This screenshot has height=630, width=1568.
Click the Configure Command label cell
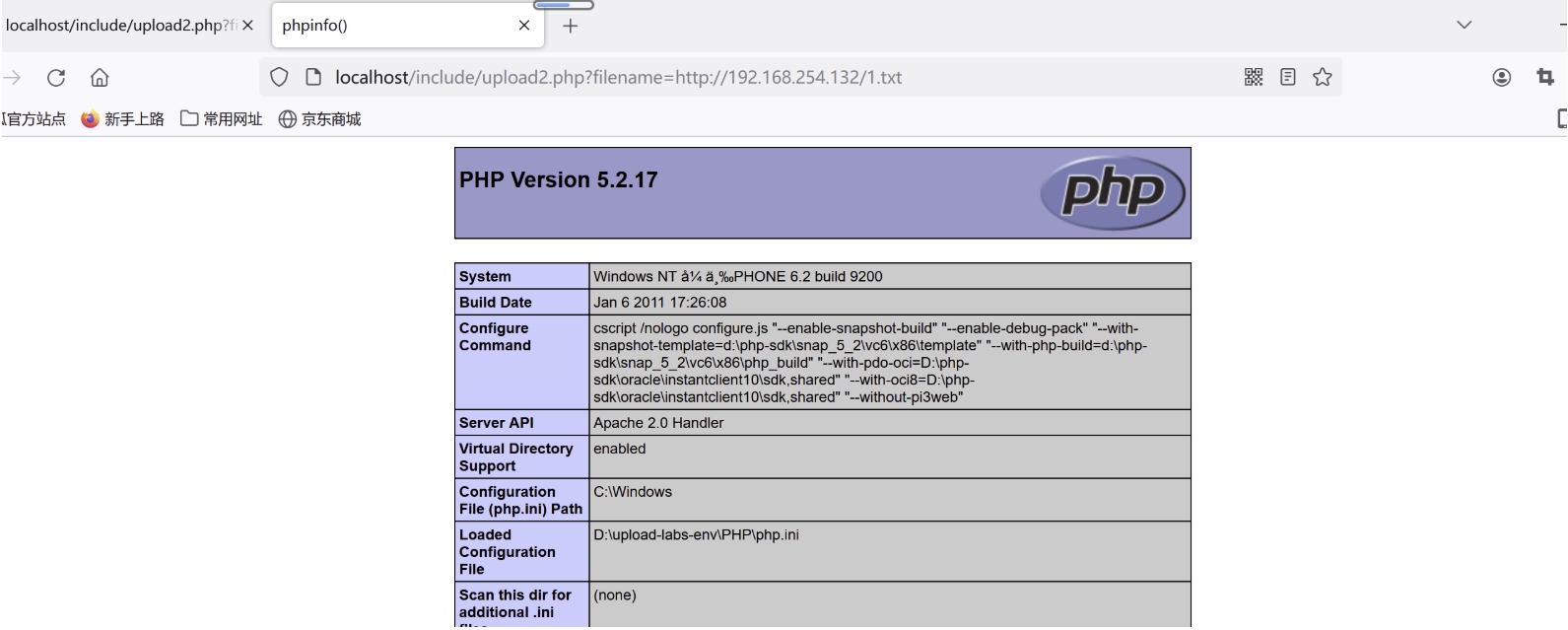tap(521, 362)
